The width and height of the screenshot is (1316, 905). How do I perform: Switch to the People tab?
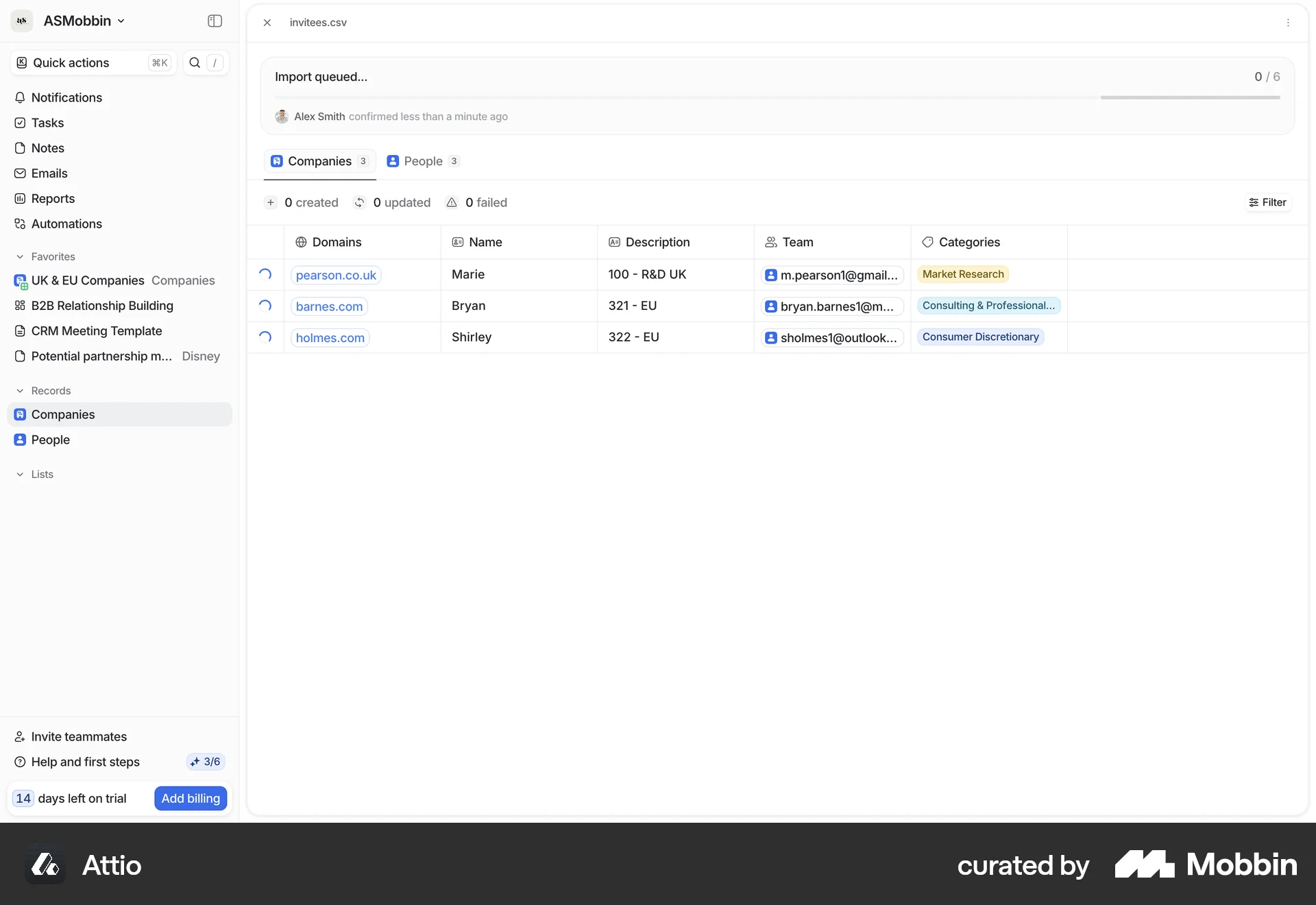pos(424,161)
